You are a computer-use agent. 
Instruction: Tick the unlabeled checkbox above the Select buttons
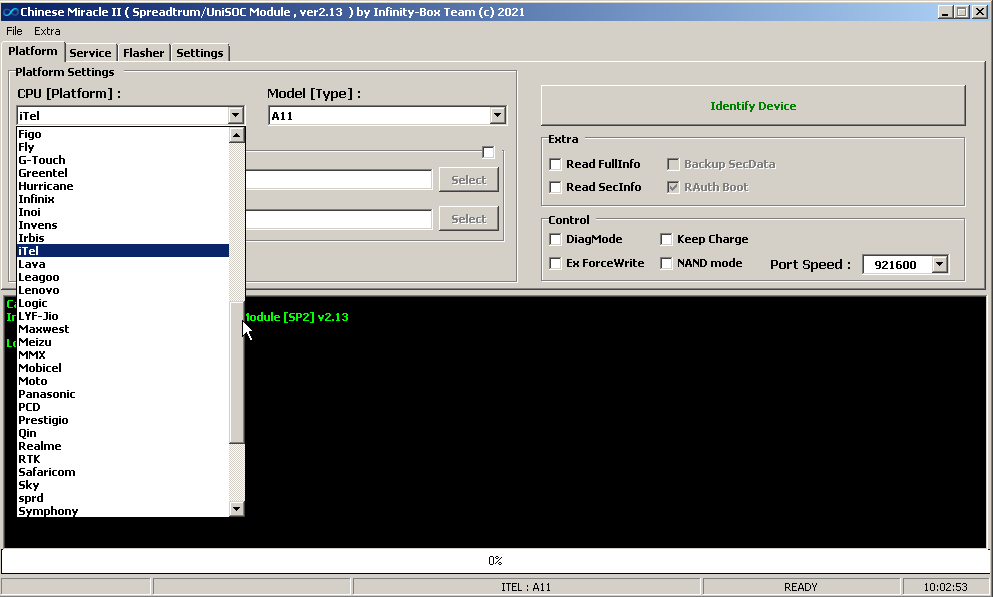(488, 152)
